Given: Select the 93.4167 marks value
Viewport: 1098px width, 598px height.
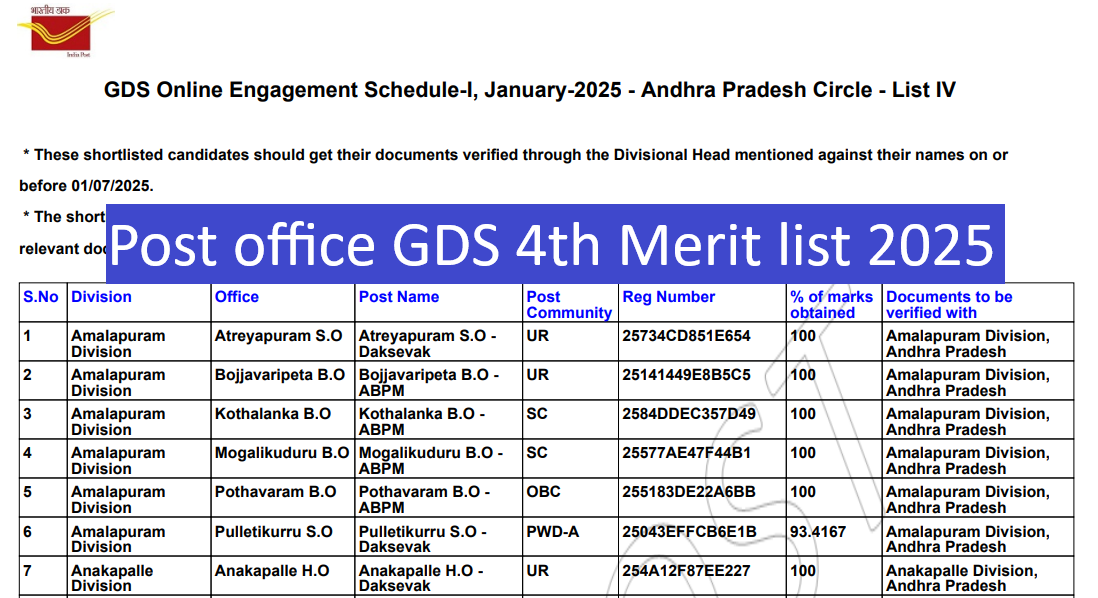Looking at the screenshot, I should (820, 532).
